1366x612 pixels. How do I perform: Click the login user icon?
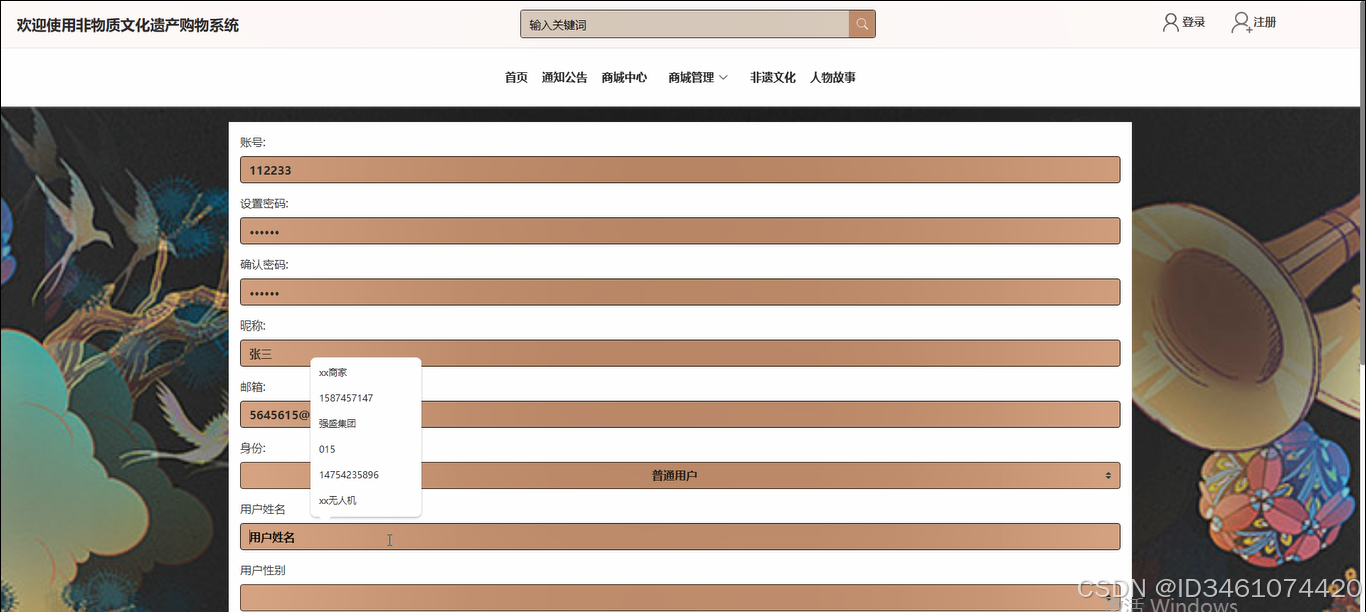(1170, 22)
